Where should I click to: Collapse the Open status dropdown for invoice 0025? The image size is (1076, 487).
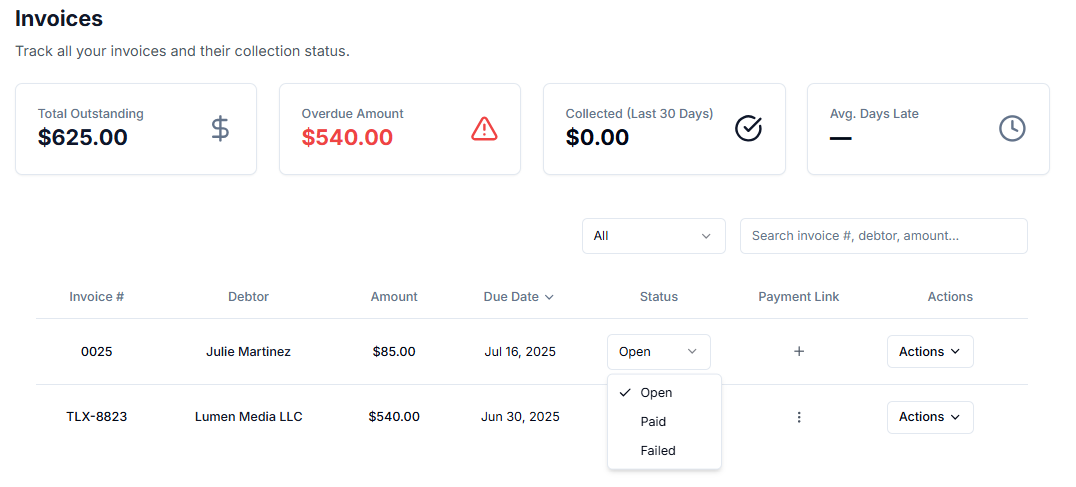(x=658, y=352)
